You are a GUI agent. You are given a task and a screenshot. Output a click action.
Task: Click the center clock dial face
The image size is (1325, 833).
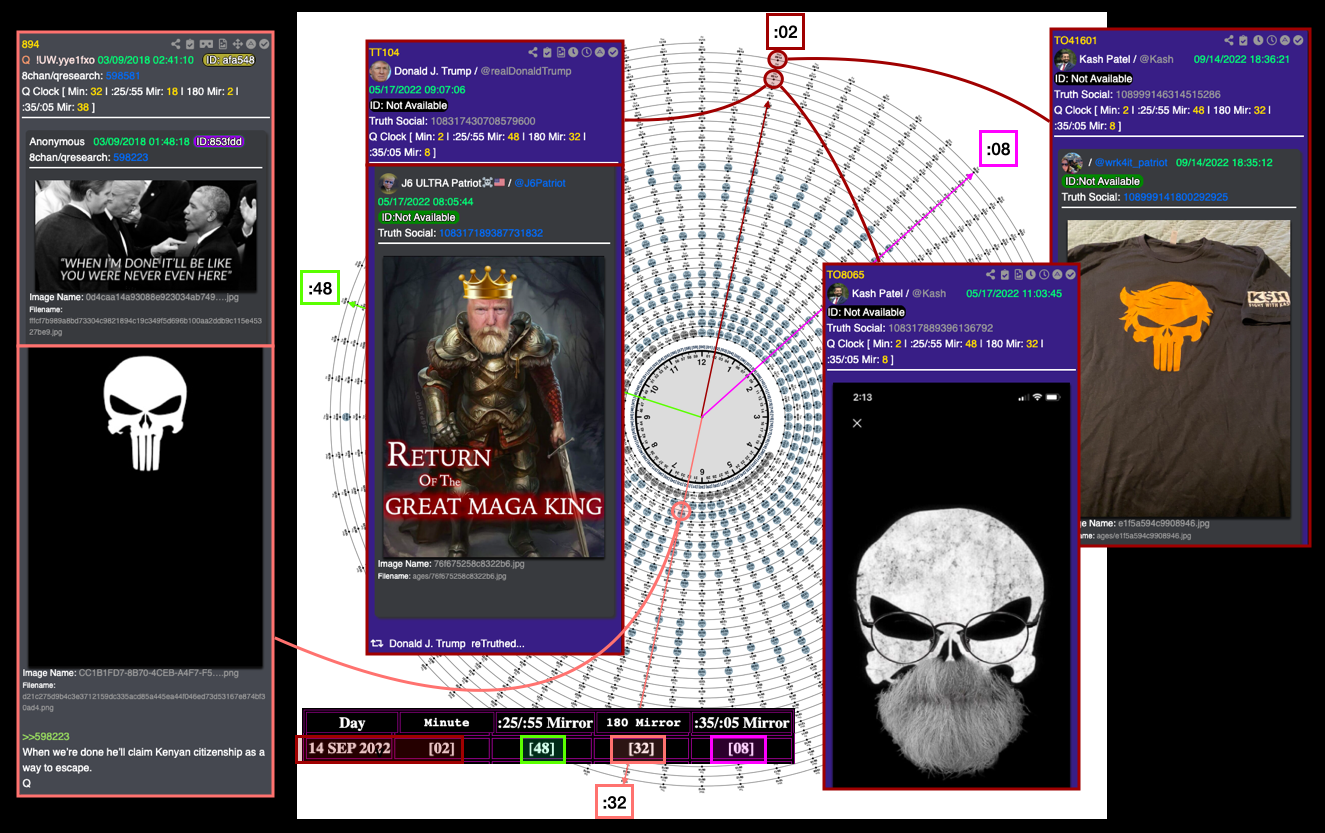pyautogui.click(x=702, y=417)
